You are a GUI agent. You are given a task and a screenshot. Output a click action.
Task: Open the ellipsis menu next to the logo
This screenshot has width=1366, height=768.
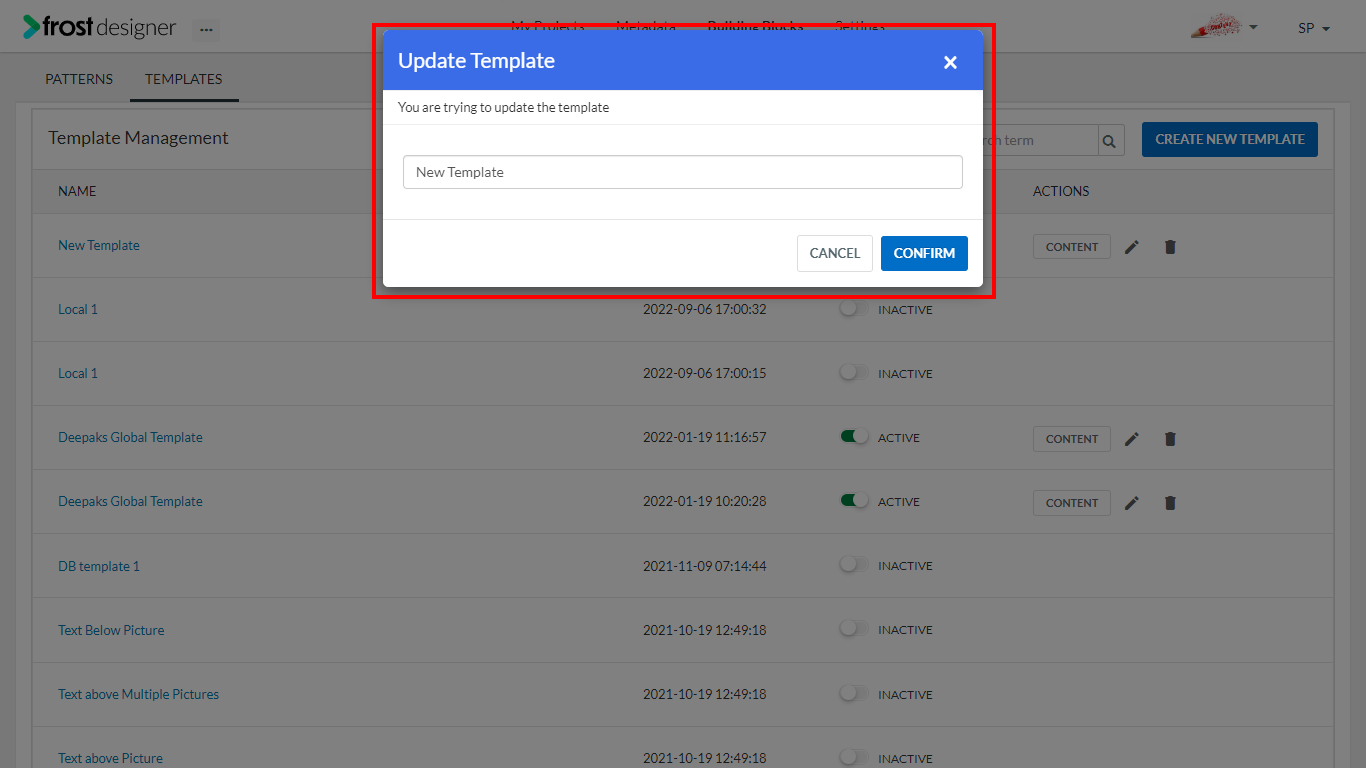tap(206, 30)
